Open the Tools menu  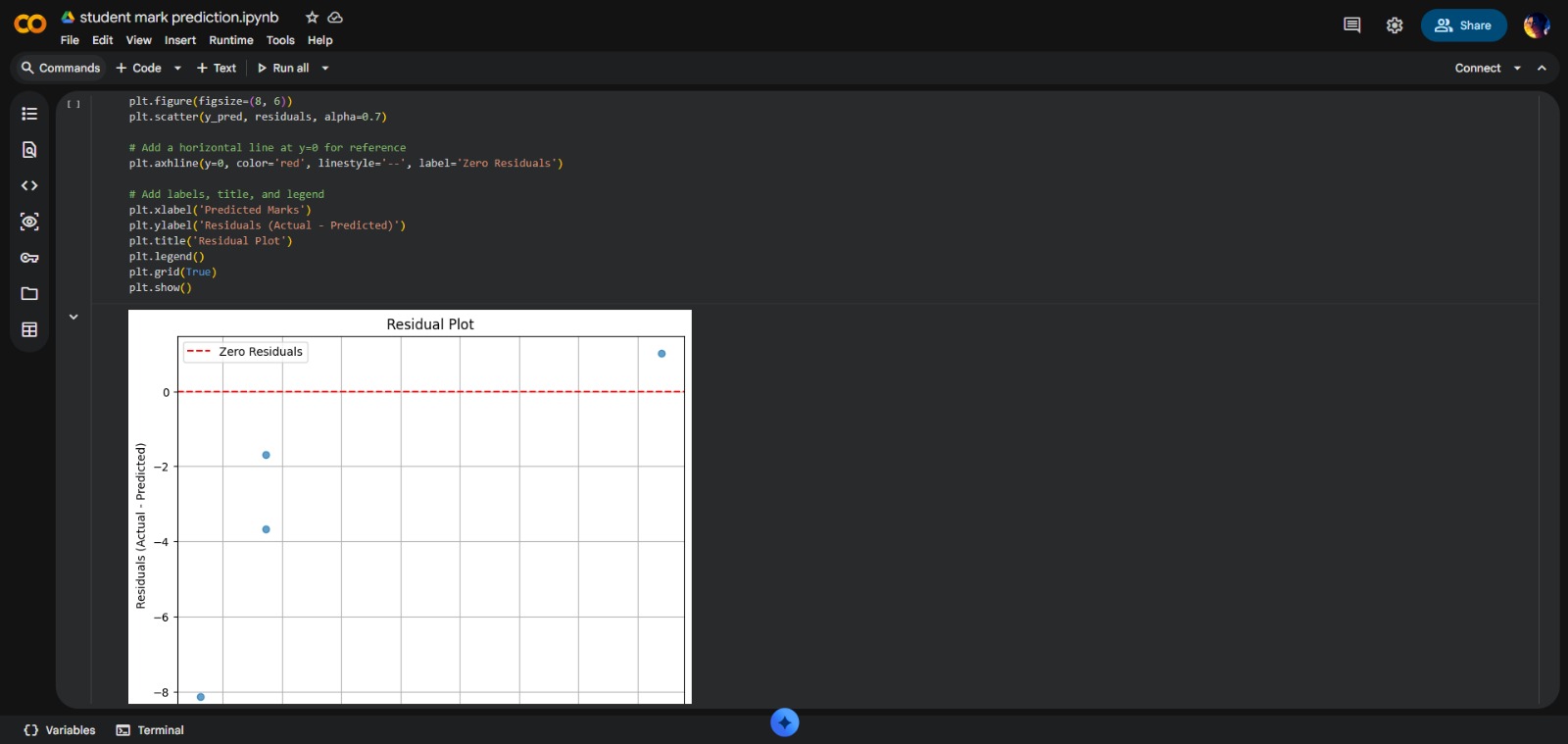click(x=280, y=40)
